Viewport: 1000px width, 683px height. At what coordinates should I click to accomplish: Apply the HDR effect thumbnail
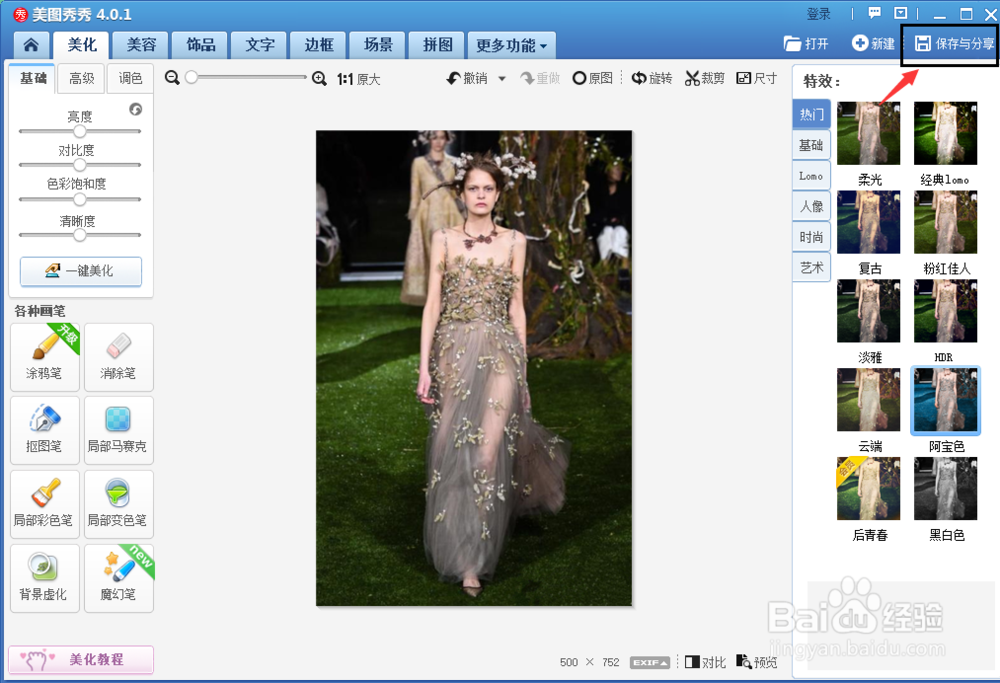tap(945, 311)
